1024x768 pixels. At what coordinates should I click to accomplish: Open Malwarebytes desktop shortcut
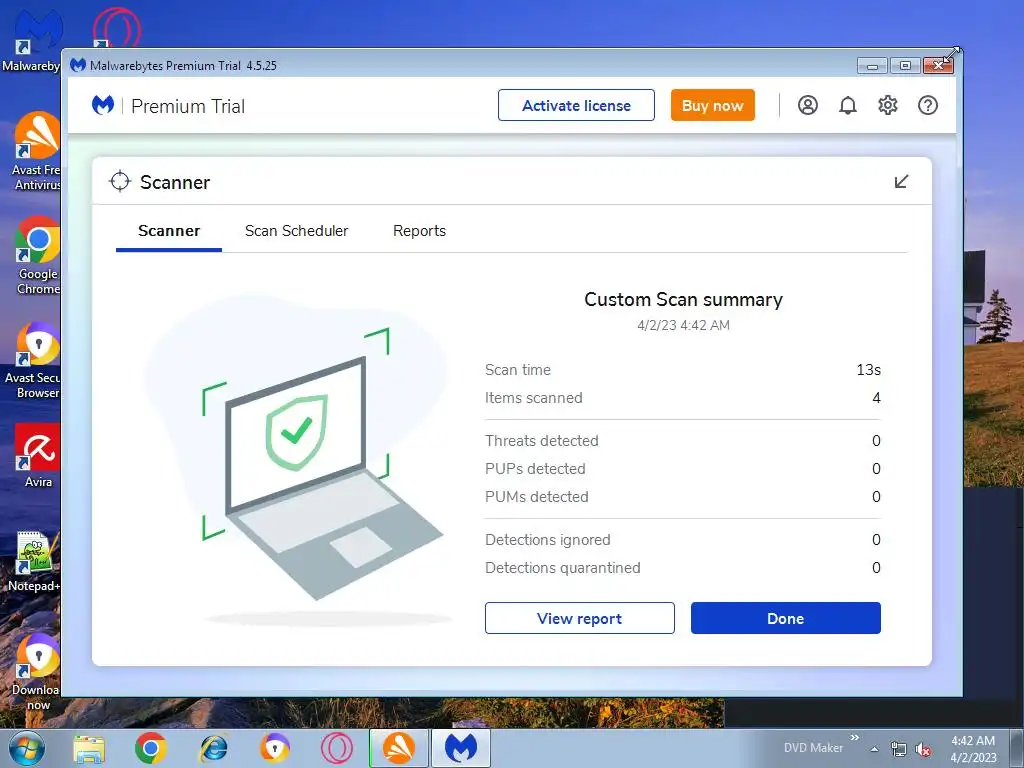(34, 39)
